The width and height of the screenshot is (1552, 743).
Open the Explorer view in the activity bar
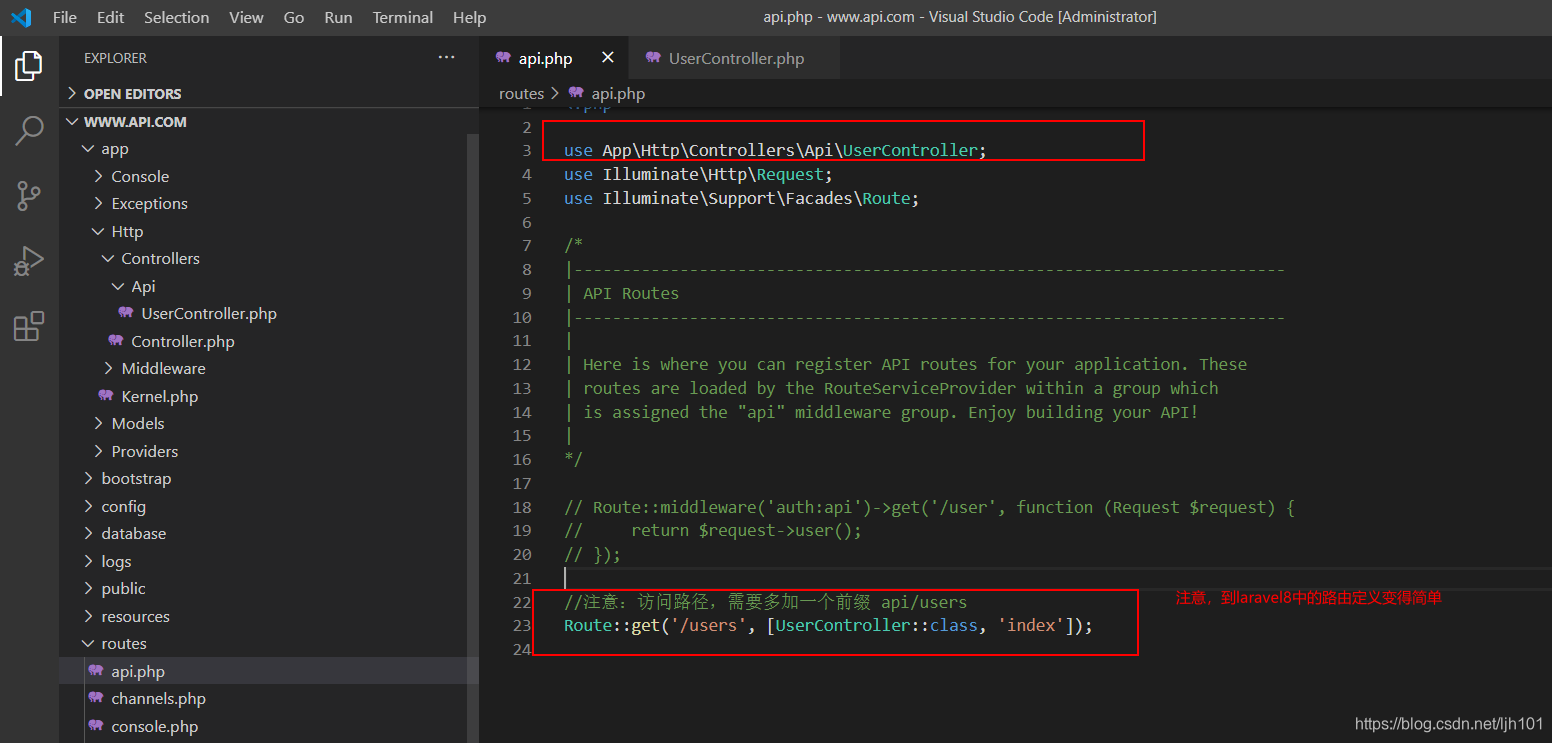29,66
